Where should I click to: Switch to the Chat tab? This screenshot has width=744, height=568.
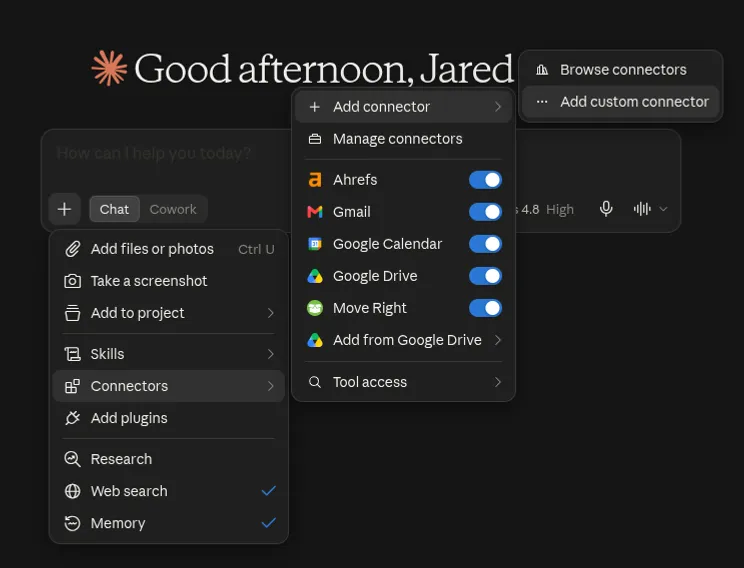(114, 209)
